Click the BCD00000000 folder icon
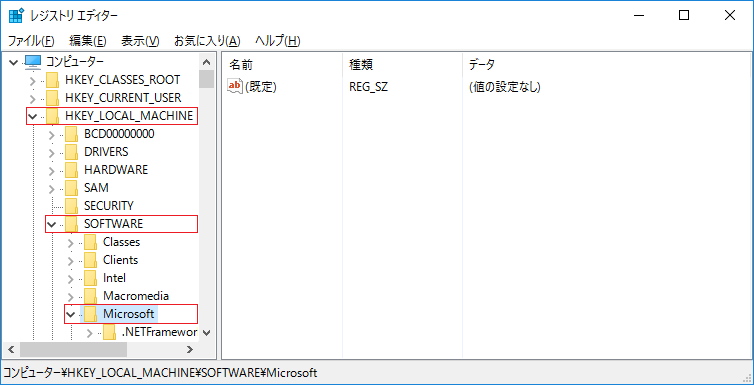The image size is (754, 385). (x=72, y=134)
